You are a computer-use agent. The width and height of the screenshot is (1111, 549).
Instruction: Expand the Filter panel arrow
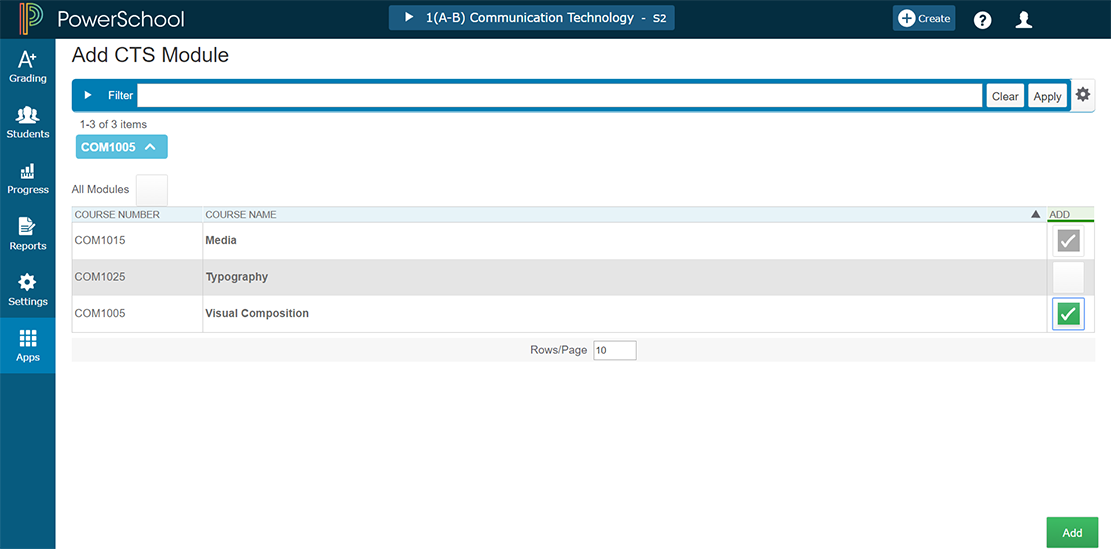point(88,95)
